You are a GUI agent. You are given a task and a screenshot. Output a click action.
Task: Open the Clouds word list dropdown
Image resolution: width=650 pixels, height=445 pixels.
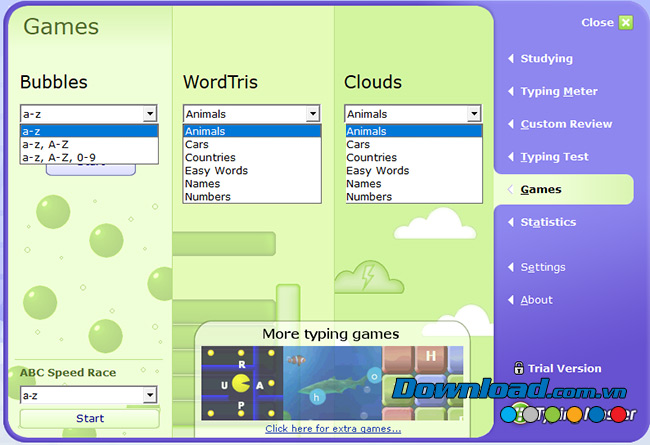(x=474, y=114)
